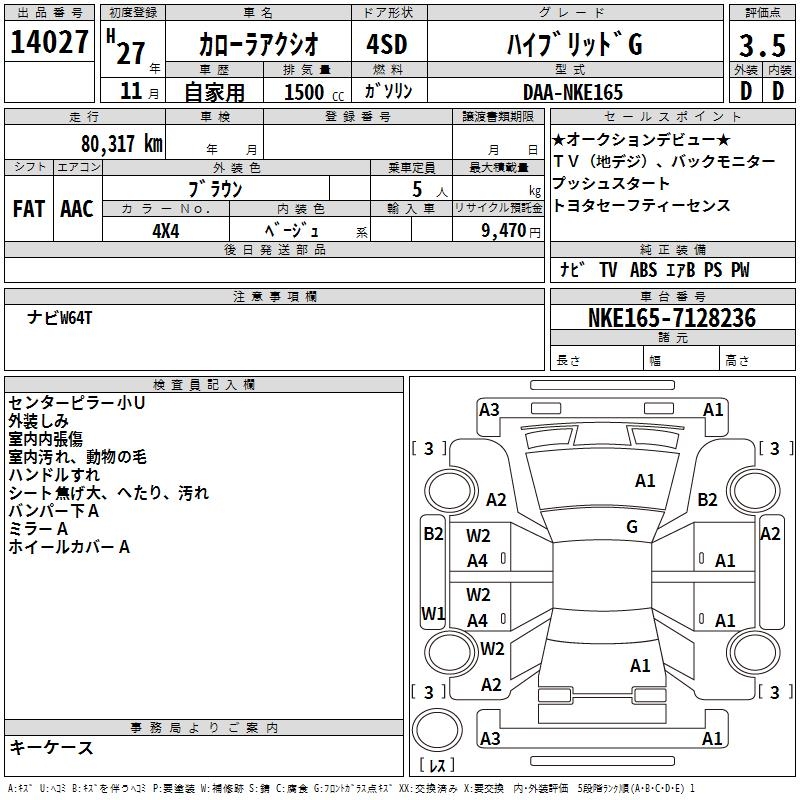
Task: Select chassis number NKE165-7128236
Action: point(672,318)
